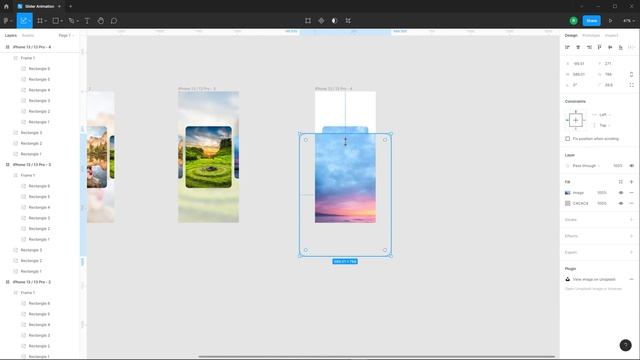This screenshot has height=360, width=640.
Task: Open a new tab with plus button
Action: tap(71, 7)
